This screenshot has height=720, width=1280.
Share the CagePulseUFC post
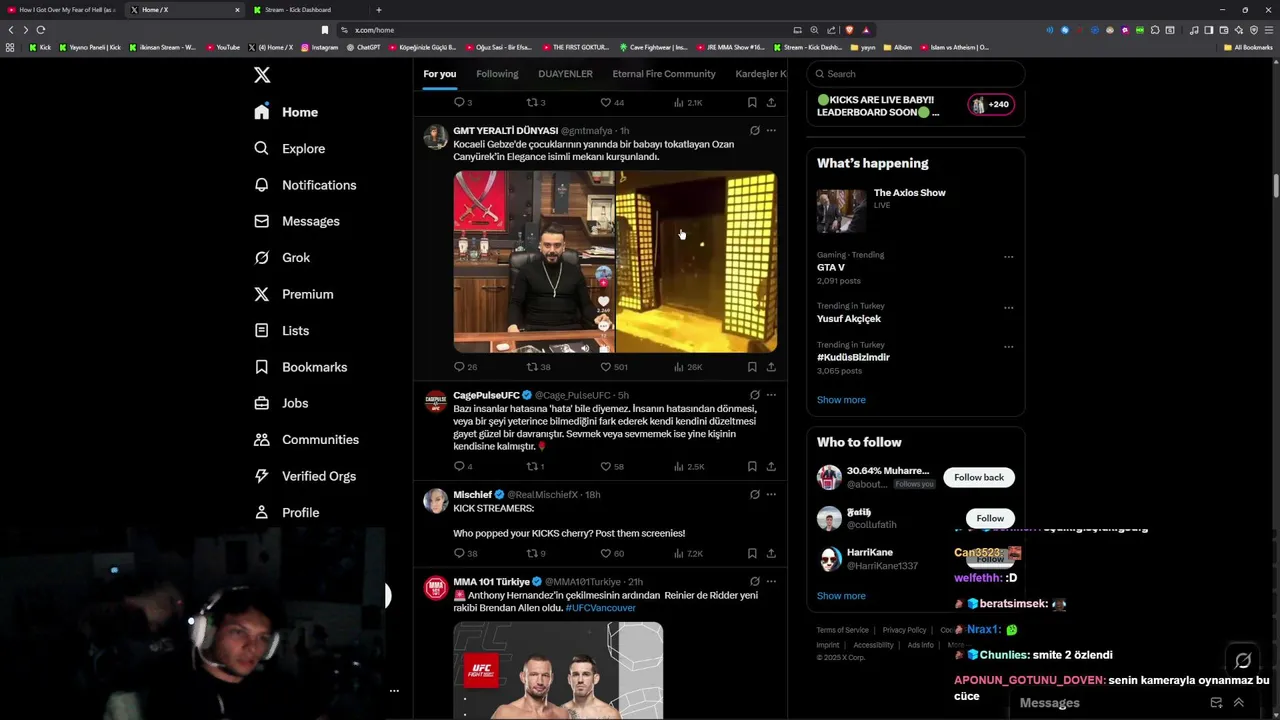(x=771, y=466)
